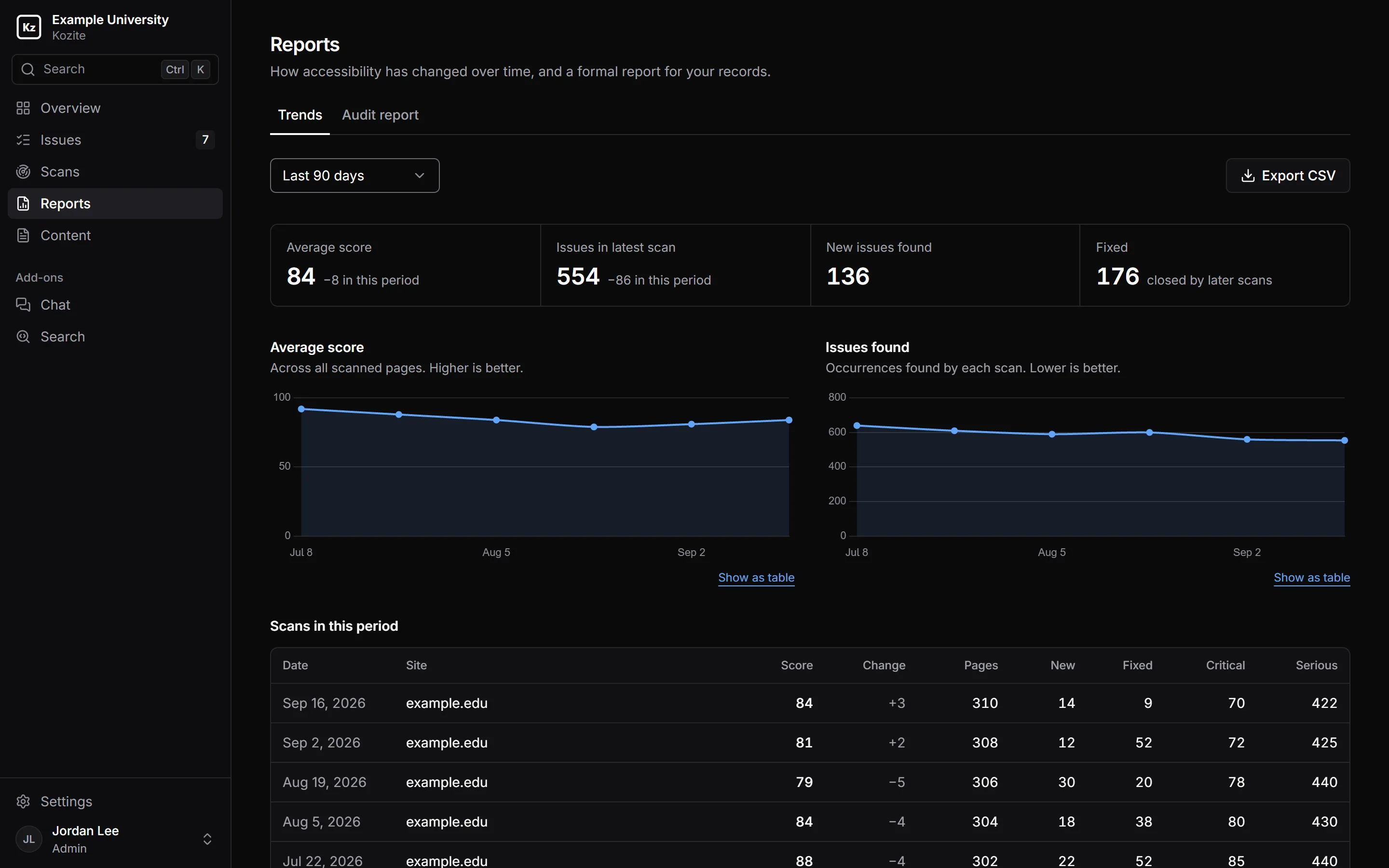Image resolution: width=1389 pixels, height=868 pixels.
Task: Open Settings via the gear icon
Action: point(23,801)
